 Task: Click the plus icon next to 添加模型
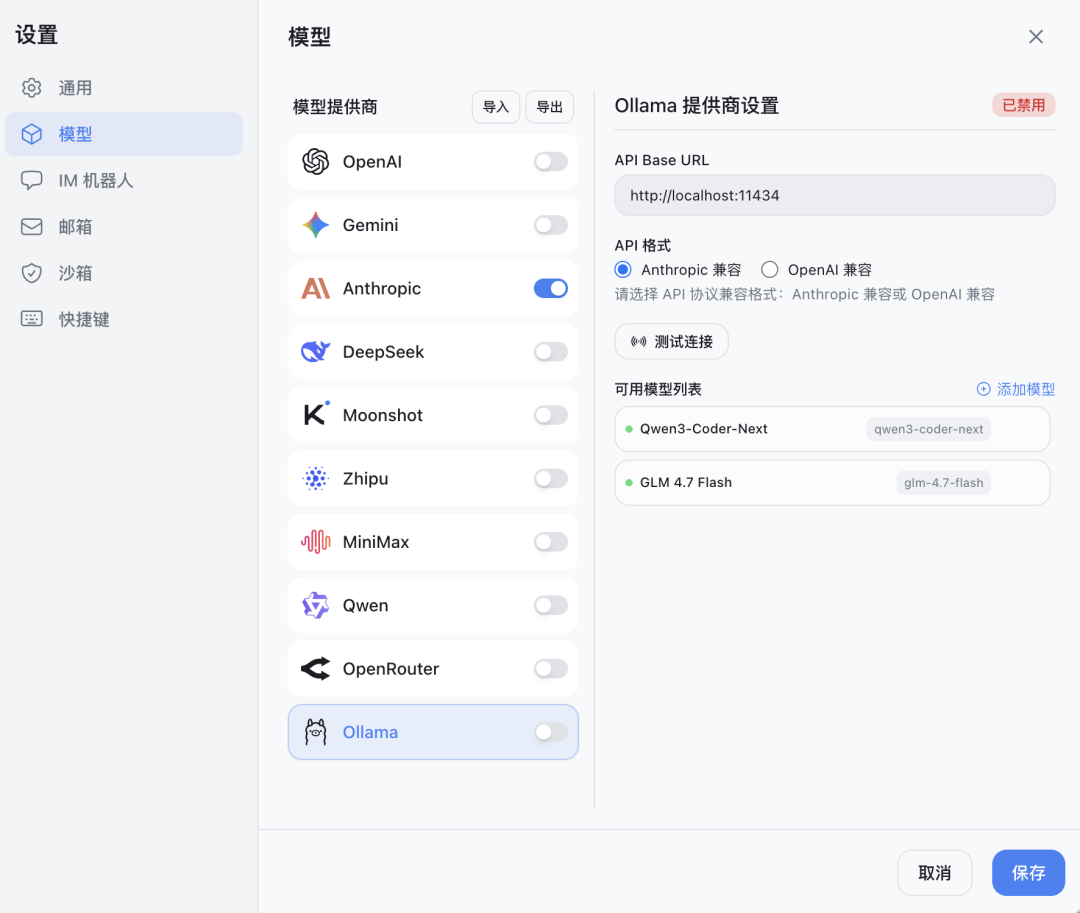pyautogui.click(x=984, y=389)
